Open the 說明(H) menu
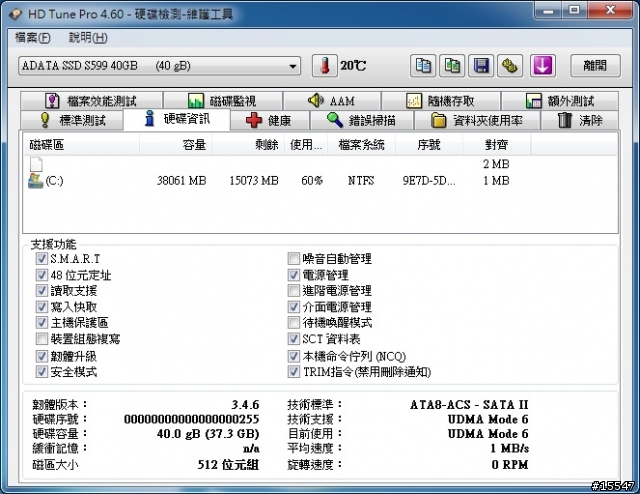The height and width of the screenshot is (494, 640). click(x=88, y=38)
